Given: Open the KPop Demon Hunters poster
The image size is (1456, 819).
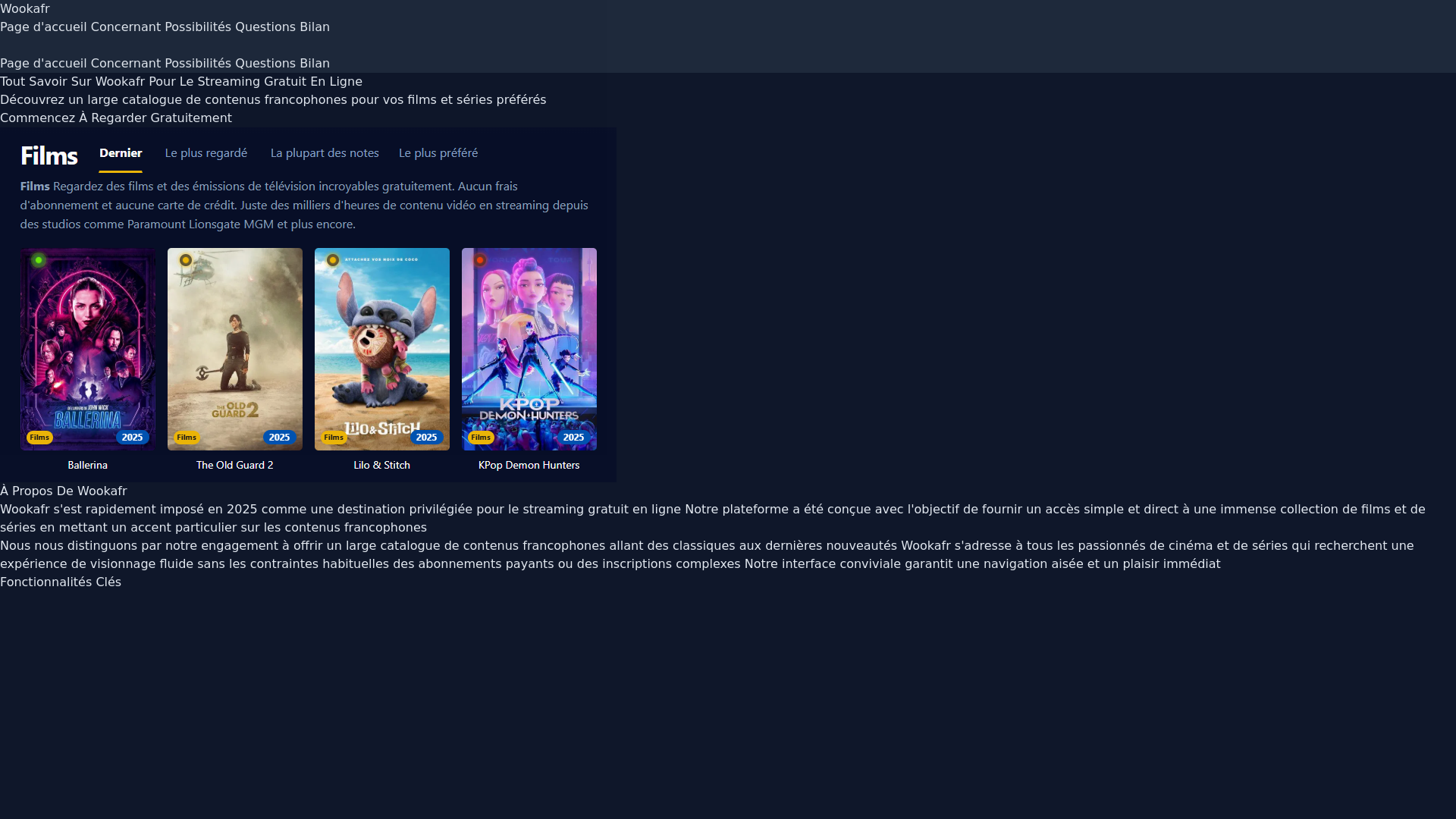Looking at the screenshot, I should click(x=529, y=349).
